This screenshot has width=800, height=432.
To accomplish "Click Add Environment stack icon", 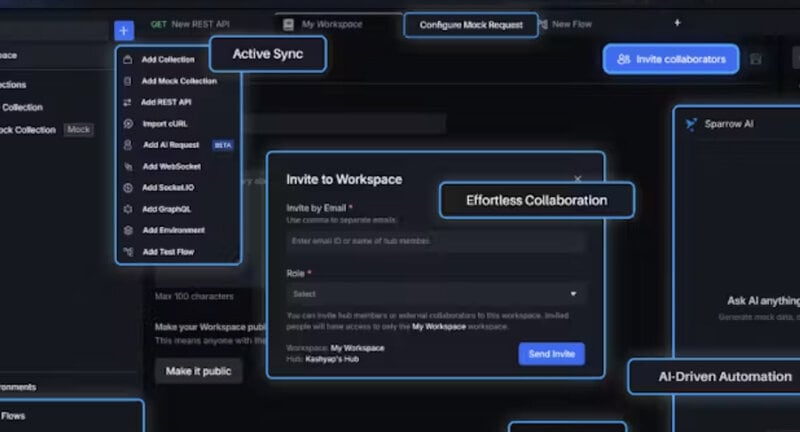I will (x=128, y=231).
